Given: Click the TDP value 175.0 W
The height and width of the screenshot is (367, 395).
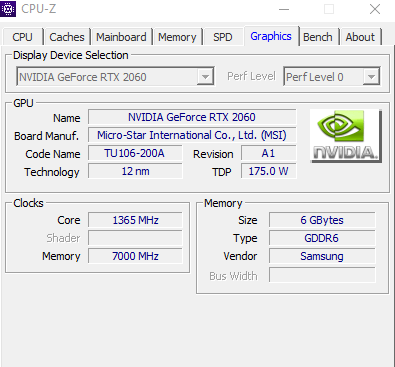Looking at the screenshot, I should click(269, 171).
